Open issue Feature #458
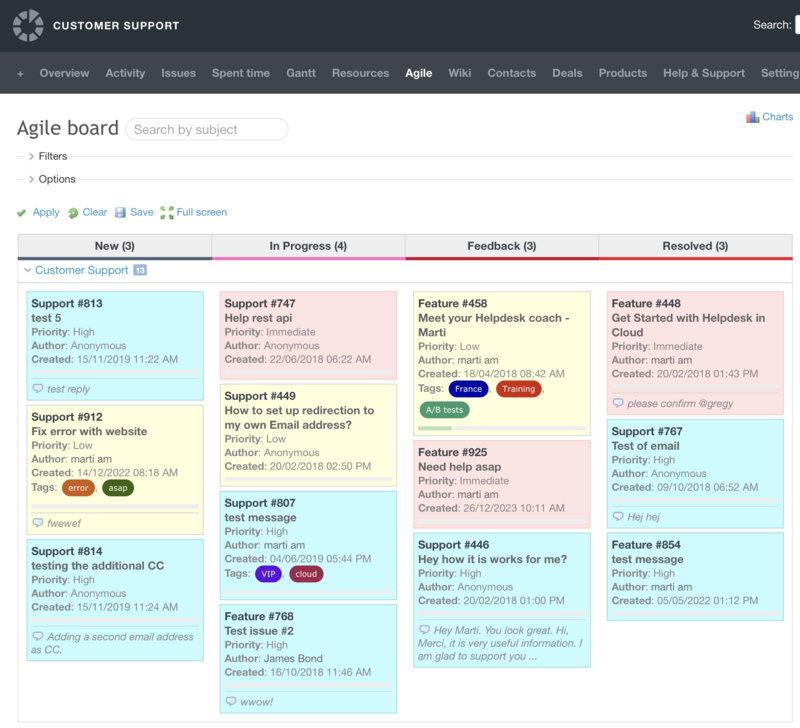 452,305
